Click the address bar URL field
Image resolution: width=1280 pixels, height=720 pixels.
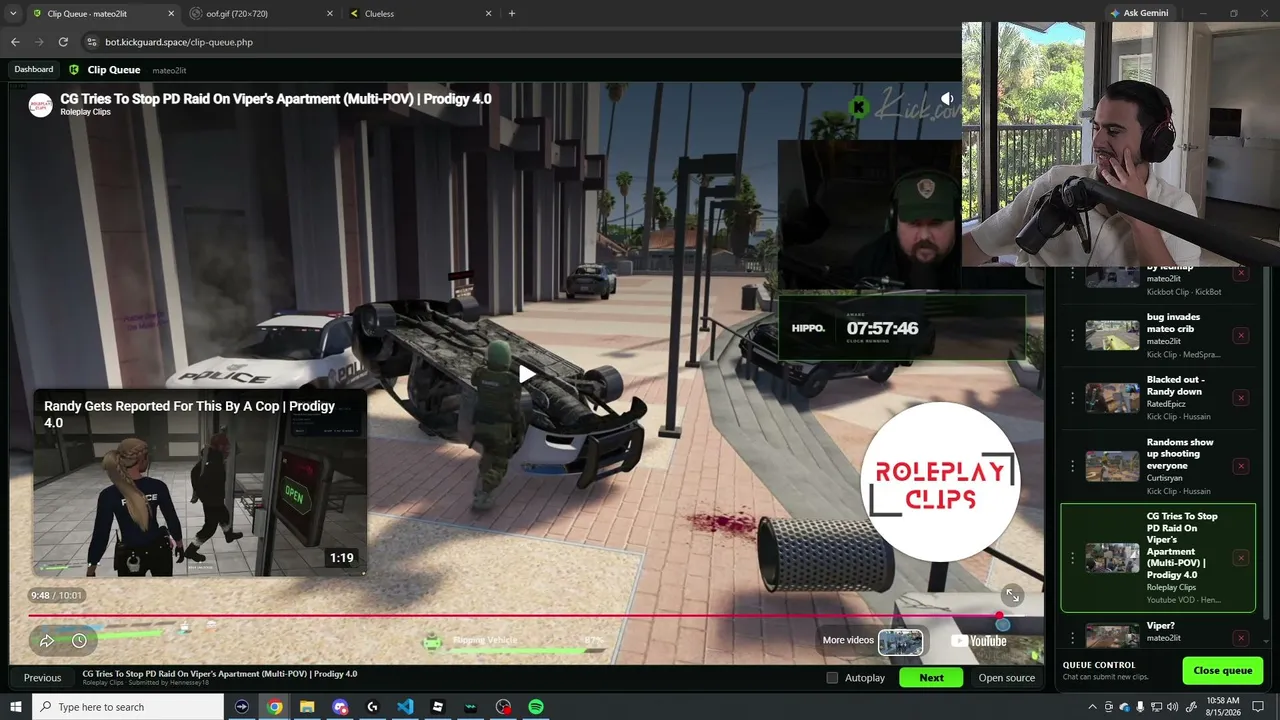[520, 42]
